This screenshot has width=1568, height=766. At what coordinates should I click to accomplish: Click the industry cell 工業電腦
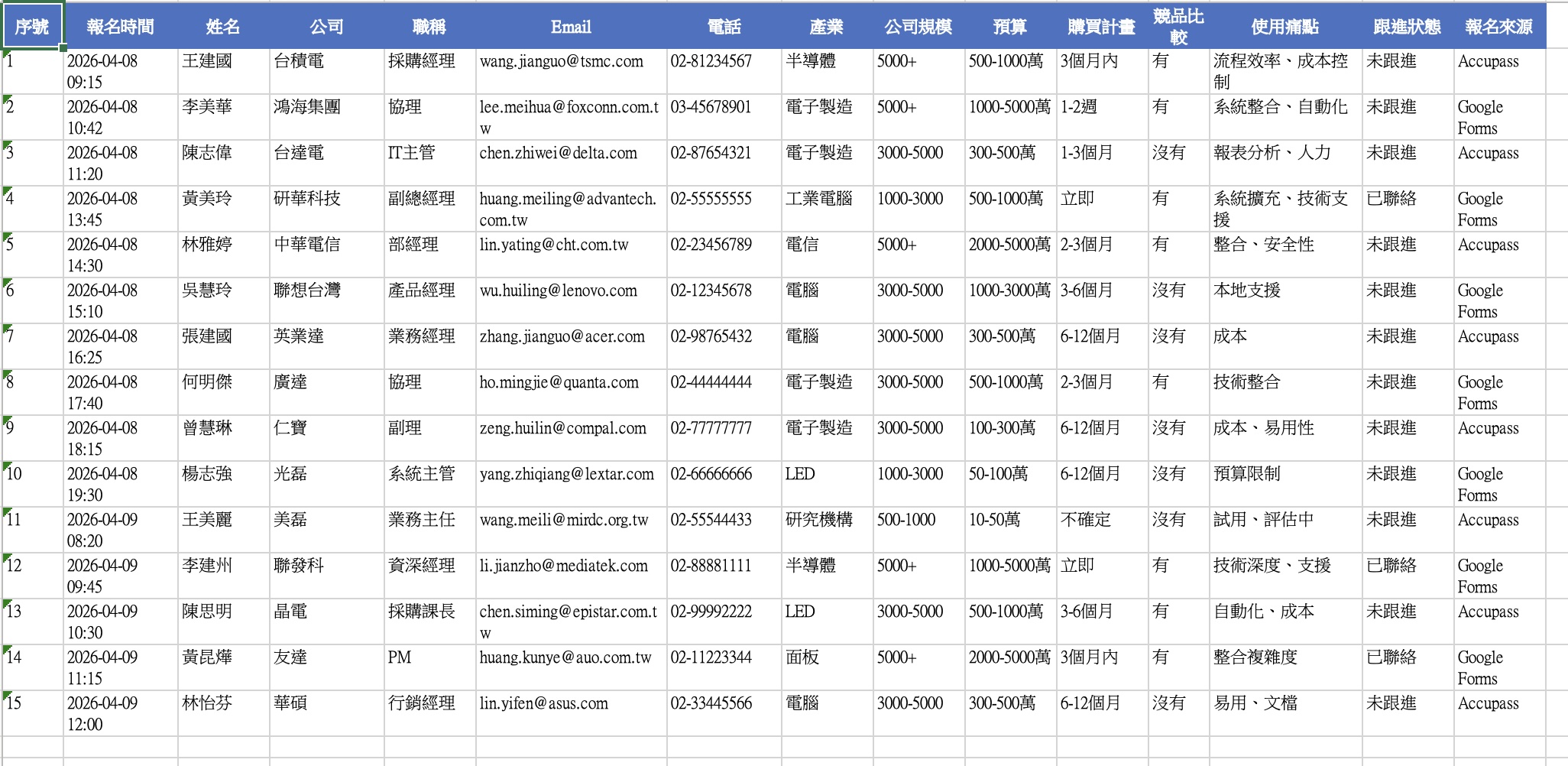click(x=827, y=209)
